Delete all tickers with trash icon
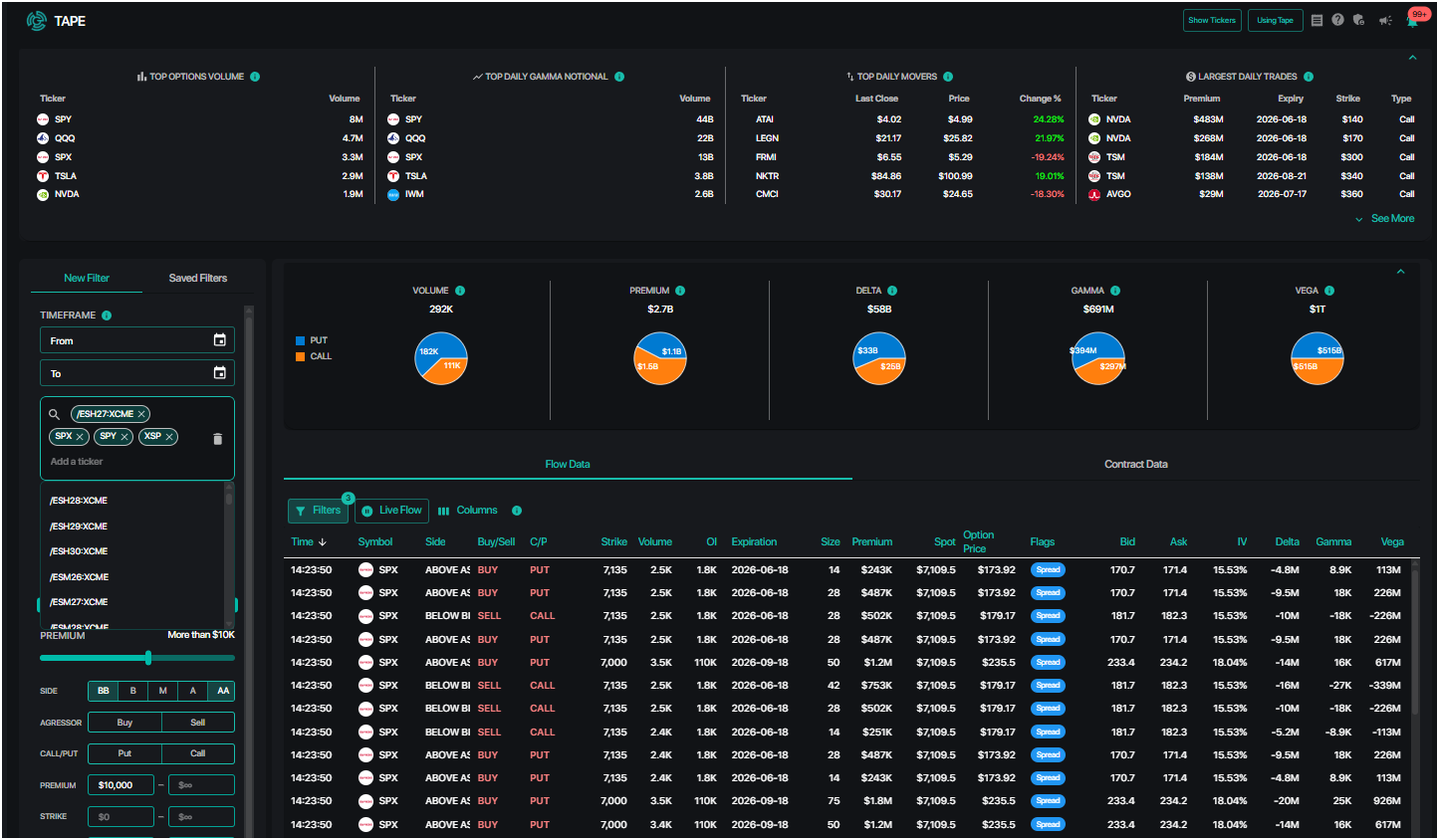 pyautogui.click(x=218, y=439)
